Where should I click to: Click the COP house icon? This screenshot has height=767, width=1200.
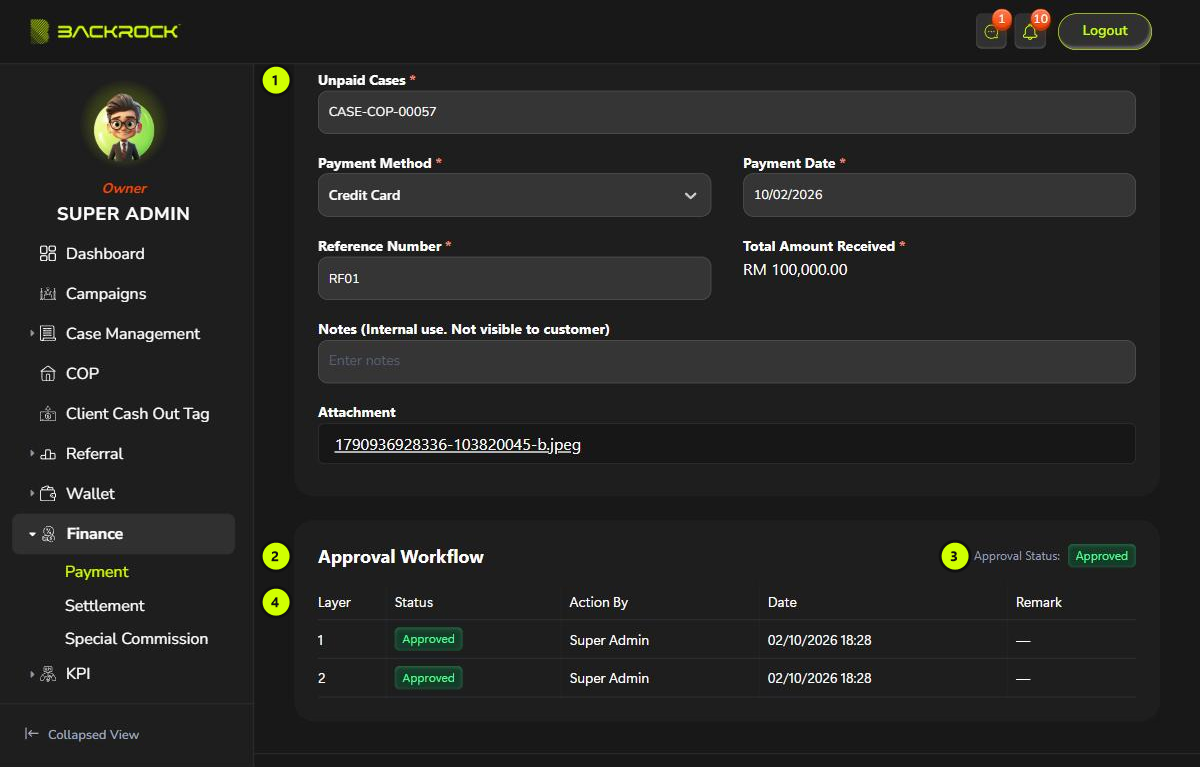[x=48, y=374]
